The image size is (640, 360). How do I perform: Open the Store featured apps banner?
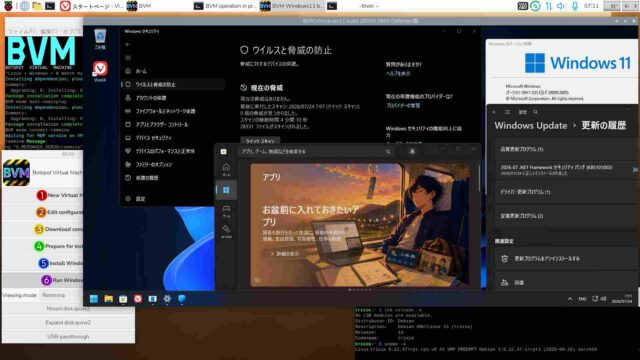[x=360, y=225]
